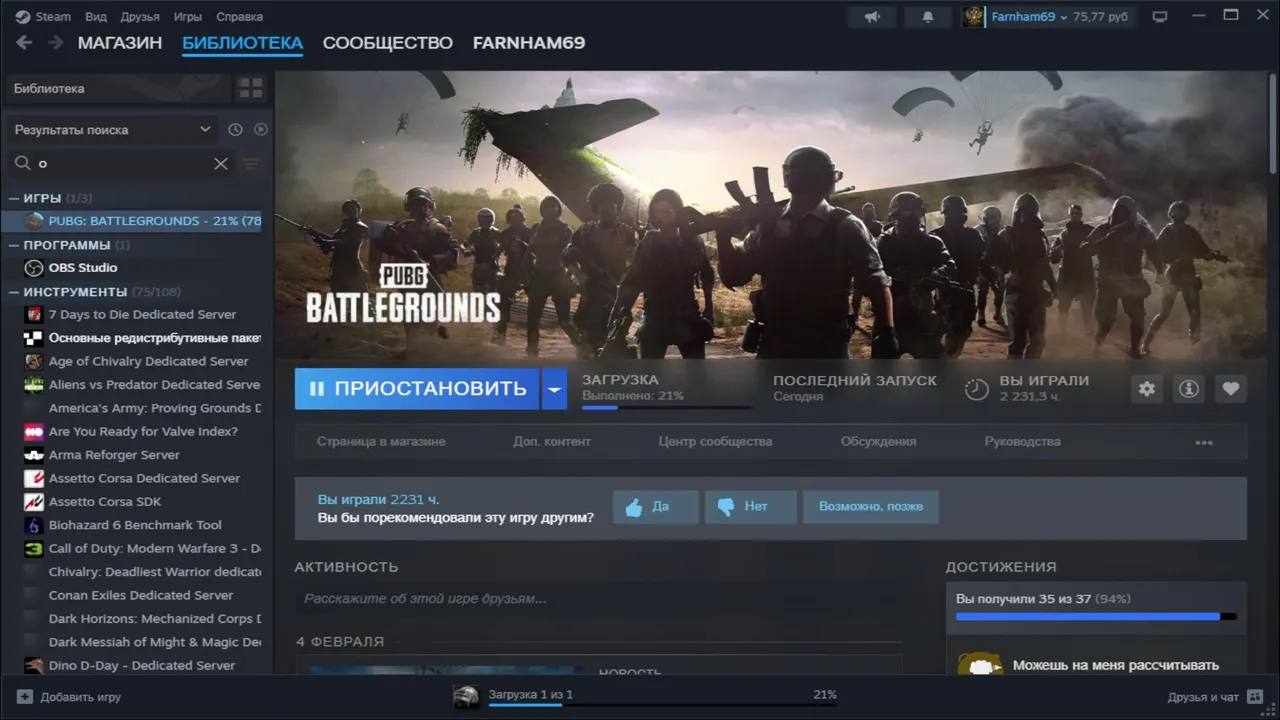This screenshot has width=1280, height=720.
Task: Go back with the left arrow
Action: tap(24, 43)
